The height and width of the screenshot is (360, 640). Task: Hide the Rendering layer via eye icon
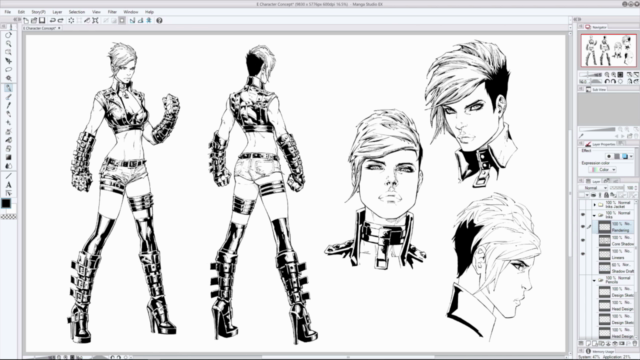583,227
